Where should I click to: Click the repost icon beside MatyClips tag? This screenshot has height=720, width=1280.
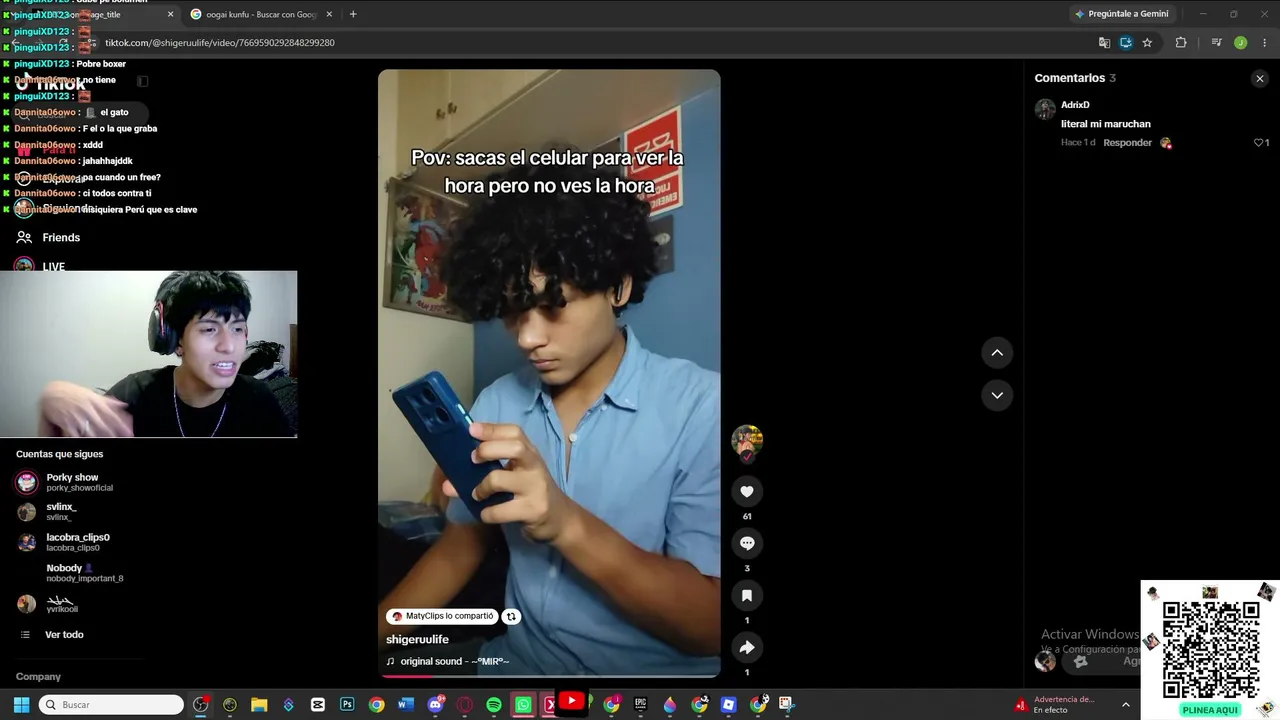coord(511,617)
